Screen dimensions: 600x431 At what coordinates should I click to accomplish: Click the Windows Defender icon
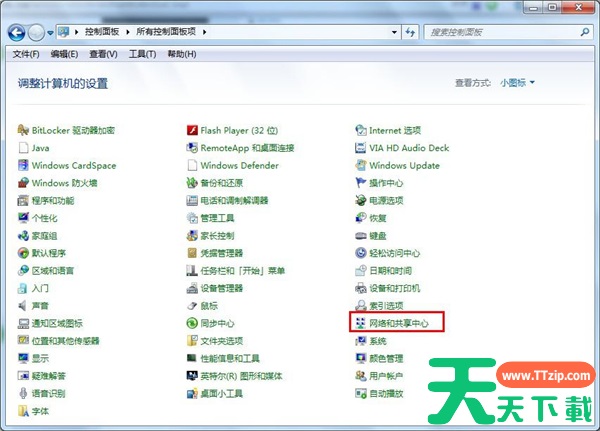[192, 165]
